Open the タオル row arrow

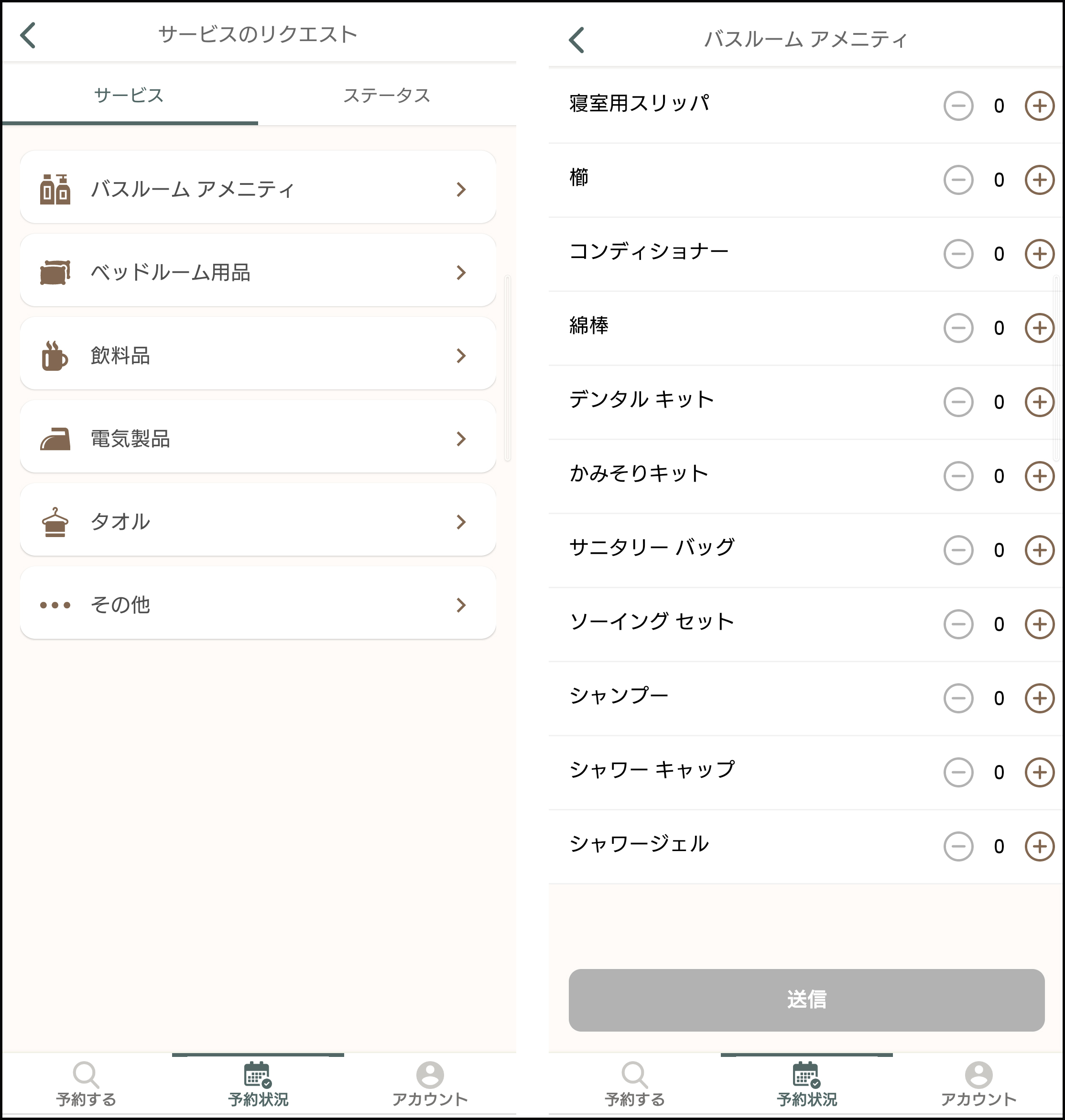click(x=461, y=522)
